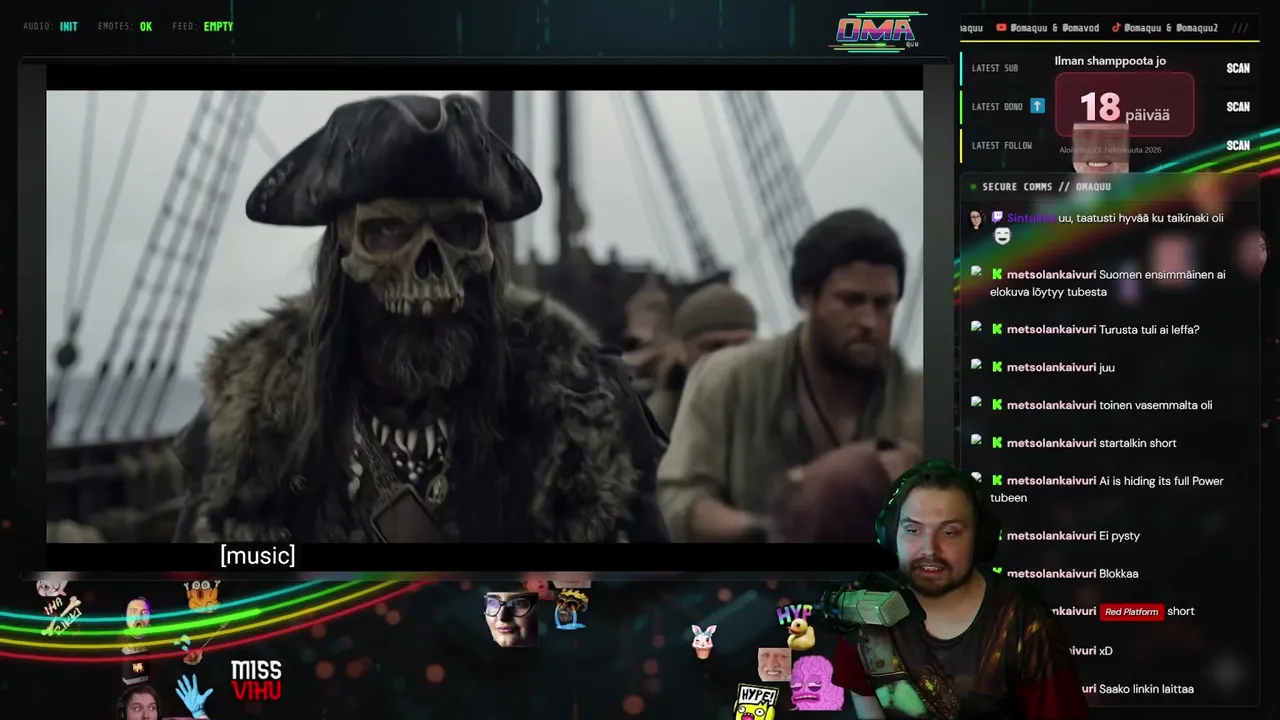Click the 'Blokkaa' chat message

[x=1118, y=574]
